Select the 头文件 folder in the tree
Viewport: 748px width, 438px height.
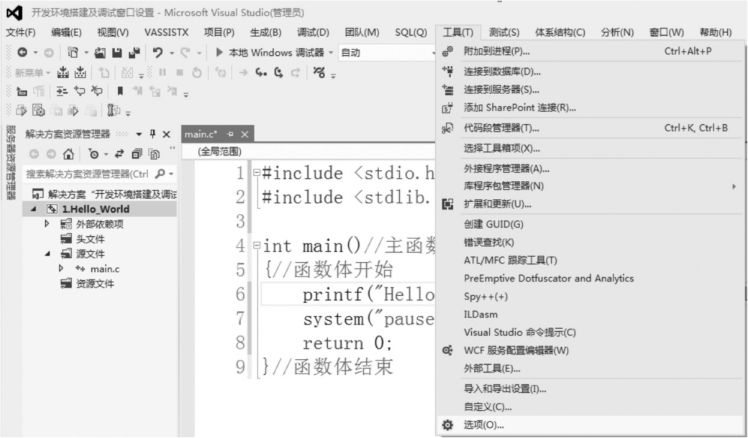tap(90, 239)
